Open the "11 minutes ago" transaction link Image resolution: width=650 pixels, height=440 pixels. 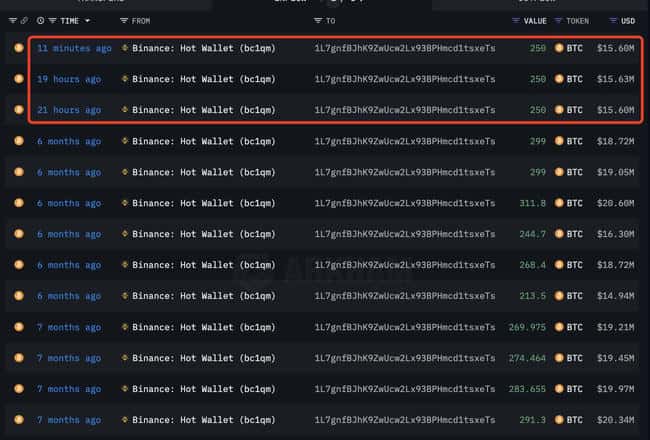[74, 48]
